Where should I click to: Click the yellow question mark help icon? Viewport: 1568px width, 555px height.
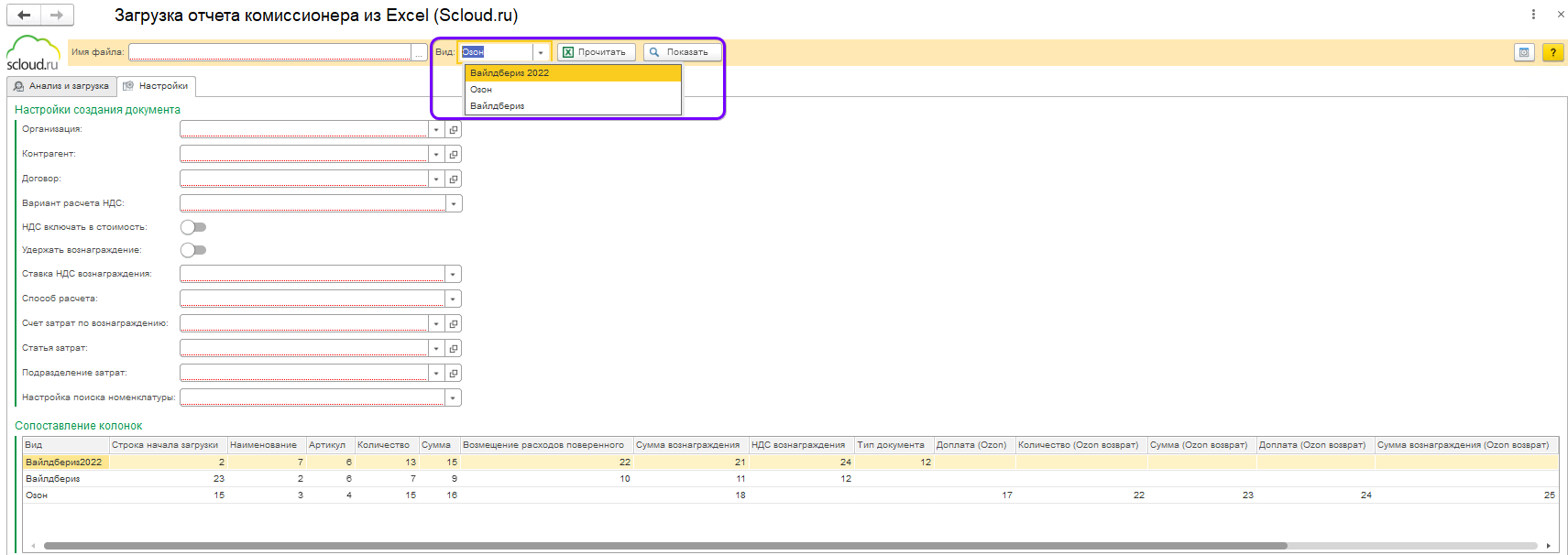[x=1552, y=52]
